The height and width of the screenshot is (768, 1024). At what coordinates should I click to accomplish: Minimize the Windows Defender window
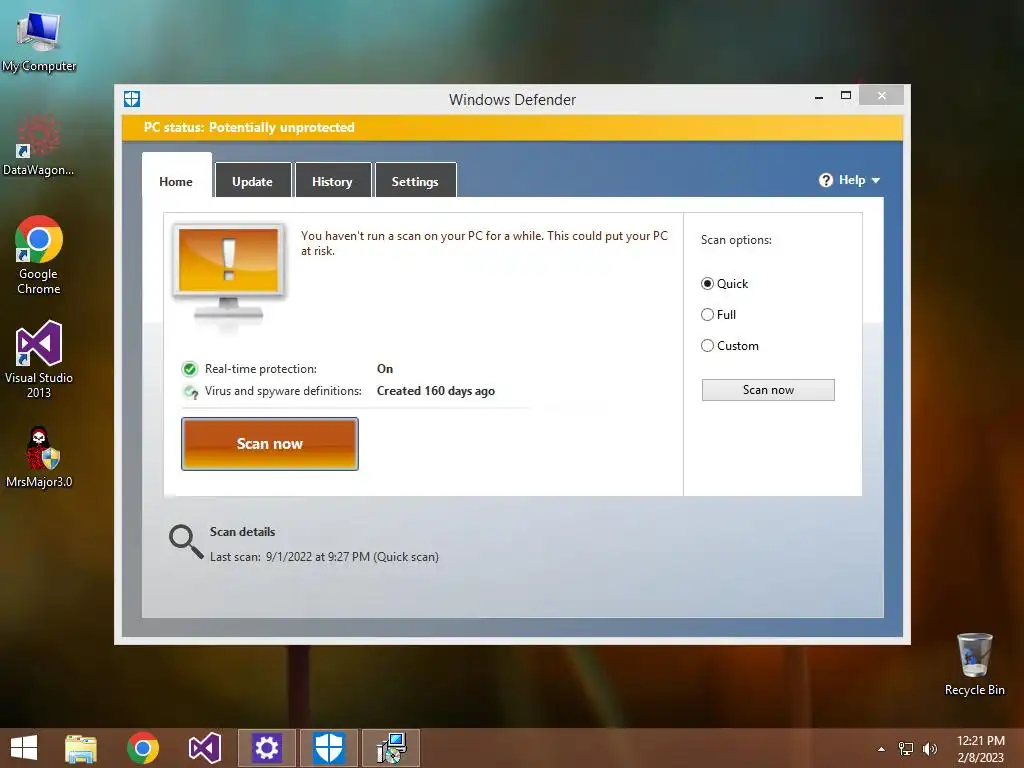[819, 97]
